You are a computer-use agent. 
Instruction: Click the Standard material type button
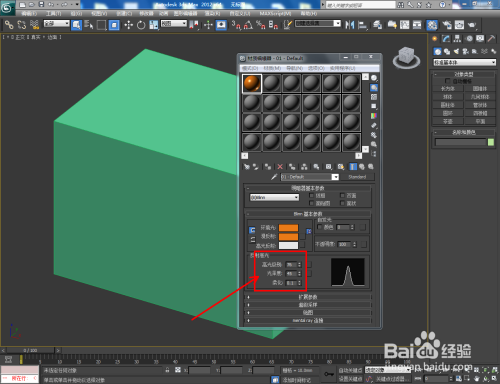click(357, 177)
